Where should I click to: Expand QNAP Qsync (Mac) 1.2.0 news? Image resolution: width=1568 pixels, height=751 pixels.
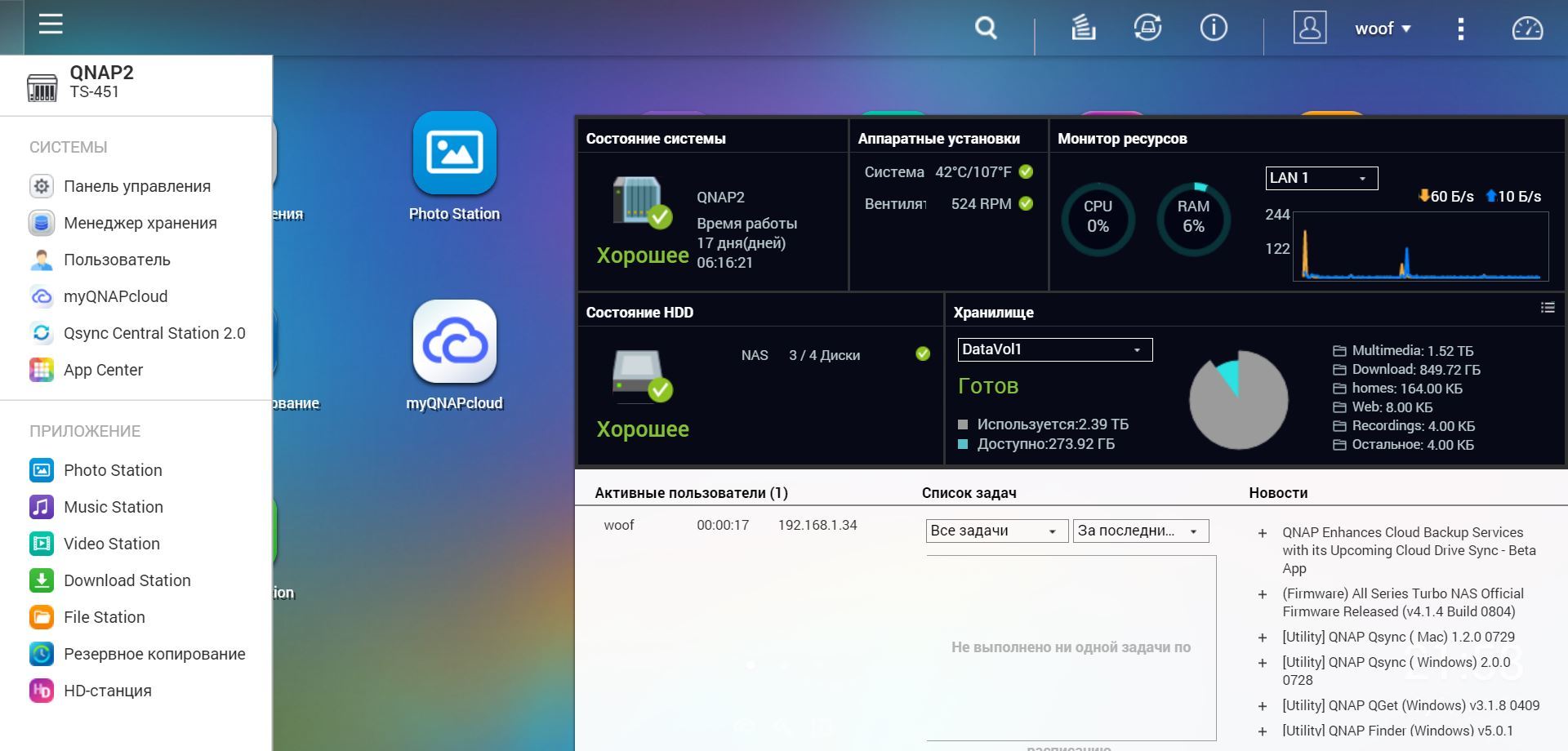pos(1262,638)
